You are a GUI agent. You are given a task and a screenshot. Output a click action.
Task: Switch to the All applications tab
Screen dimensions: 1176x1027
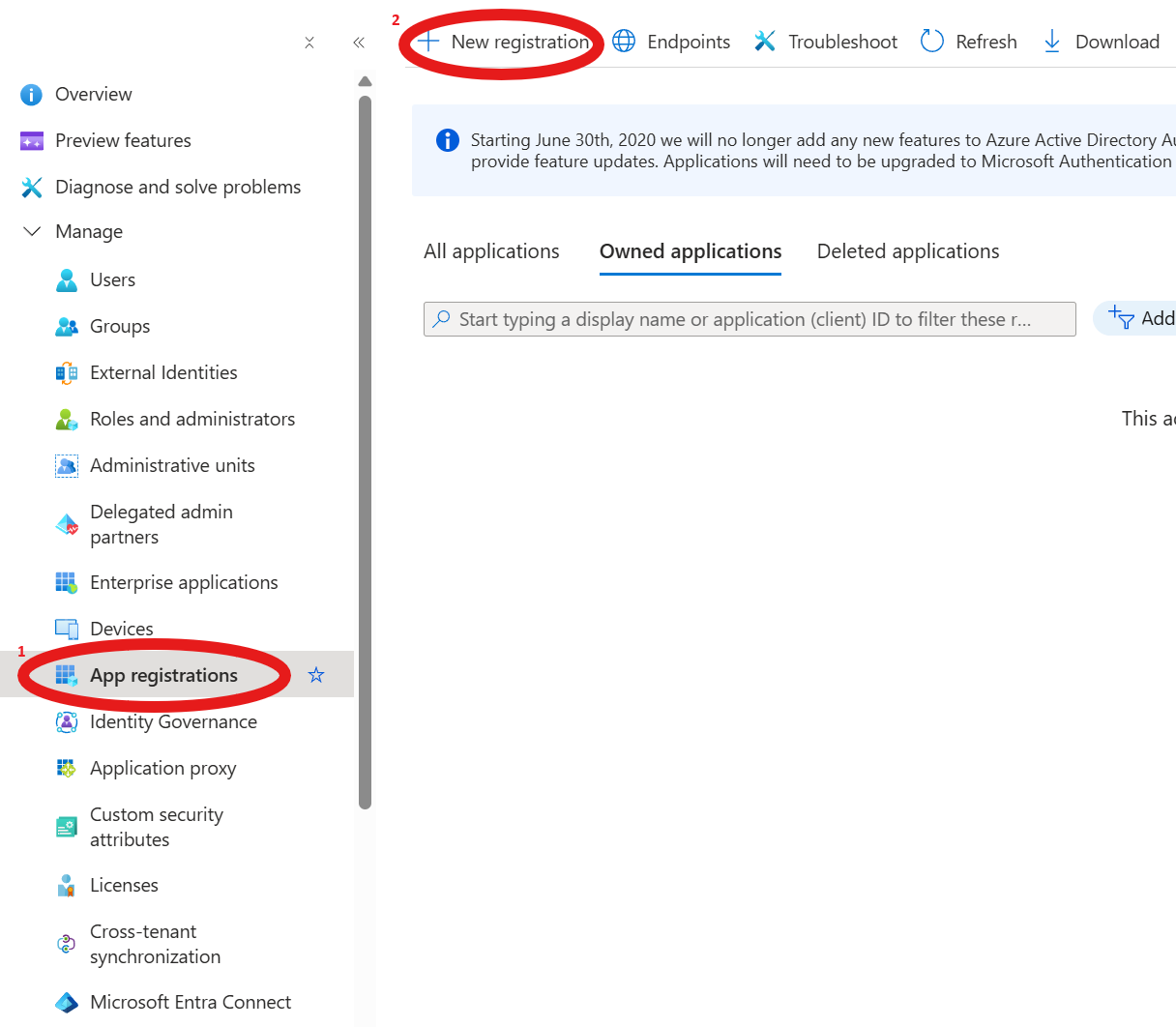tap(491, 251)
